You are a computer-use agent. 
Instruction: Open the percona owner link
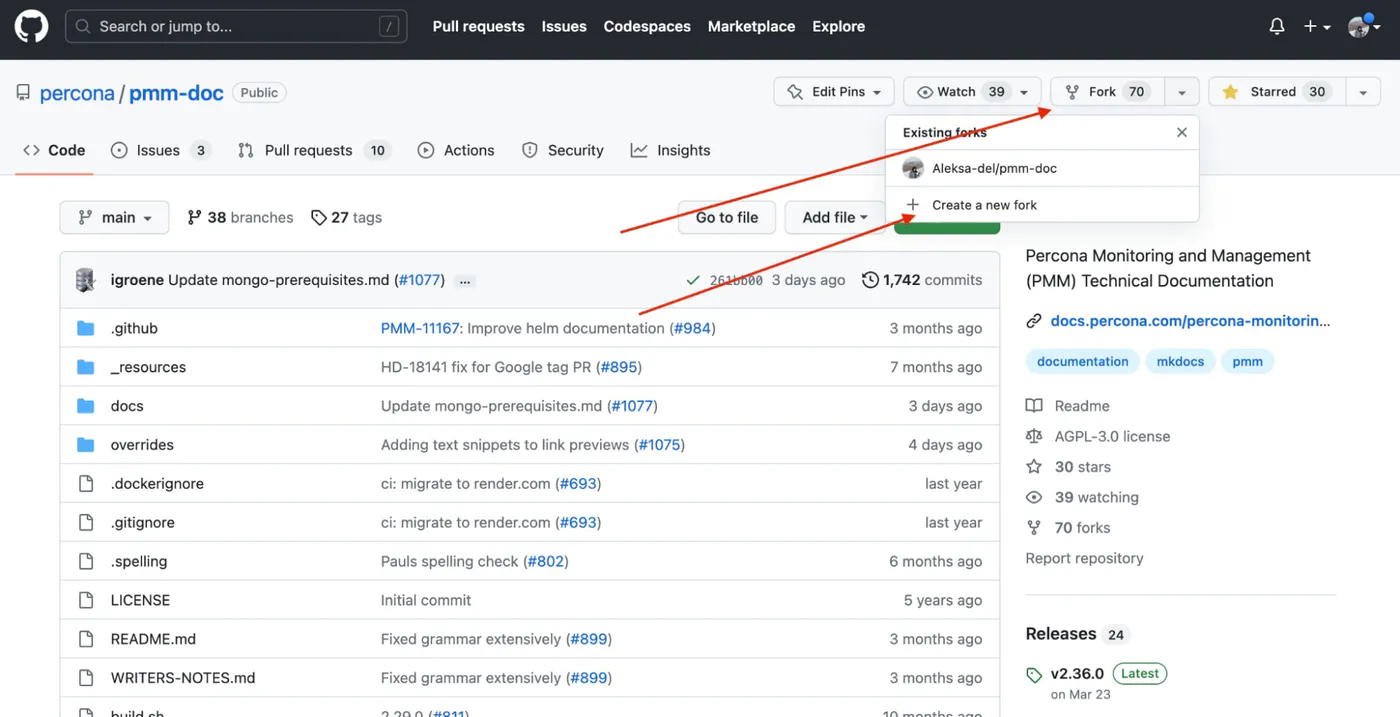(77, 93)
